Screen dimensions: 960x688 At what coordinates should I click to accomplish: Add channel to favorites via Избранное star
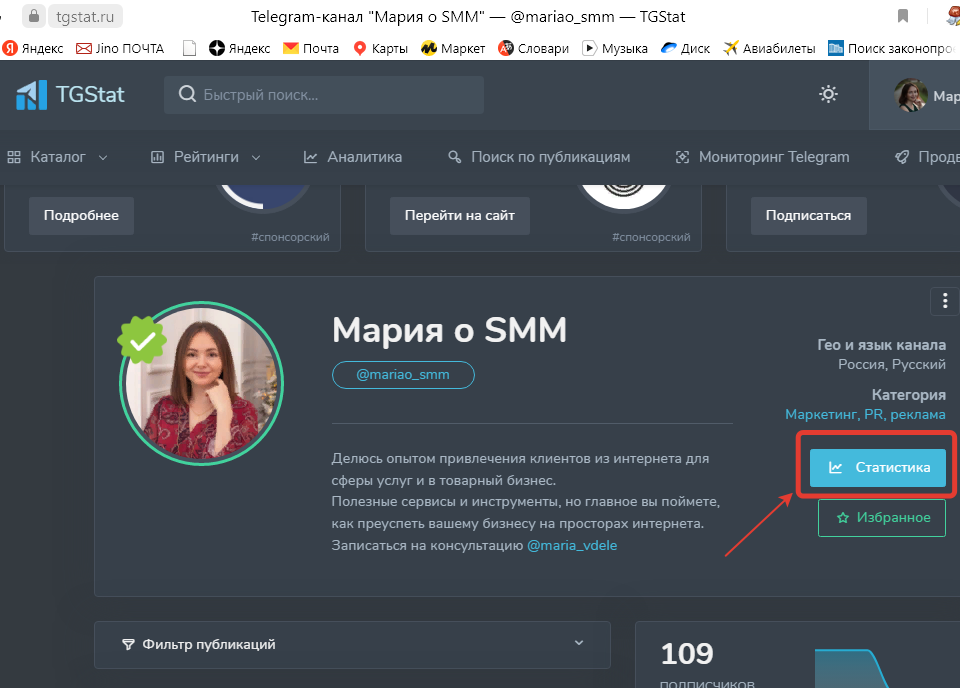tap(881, 518)
